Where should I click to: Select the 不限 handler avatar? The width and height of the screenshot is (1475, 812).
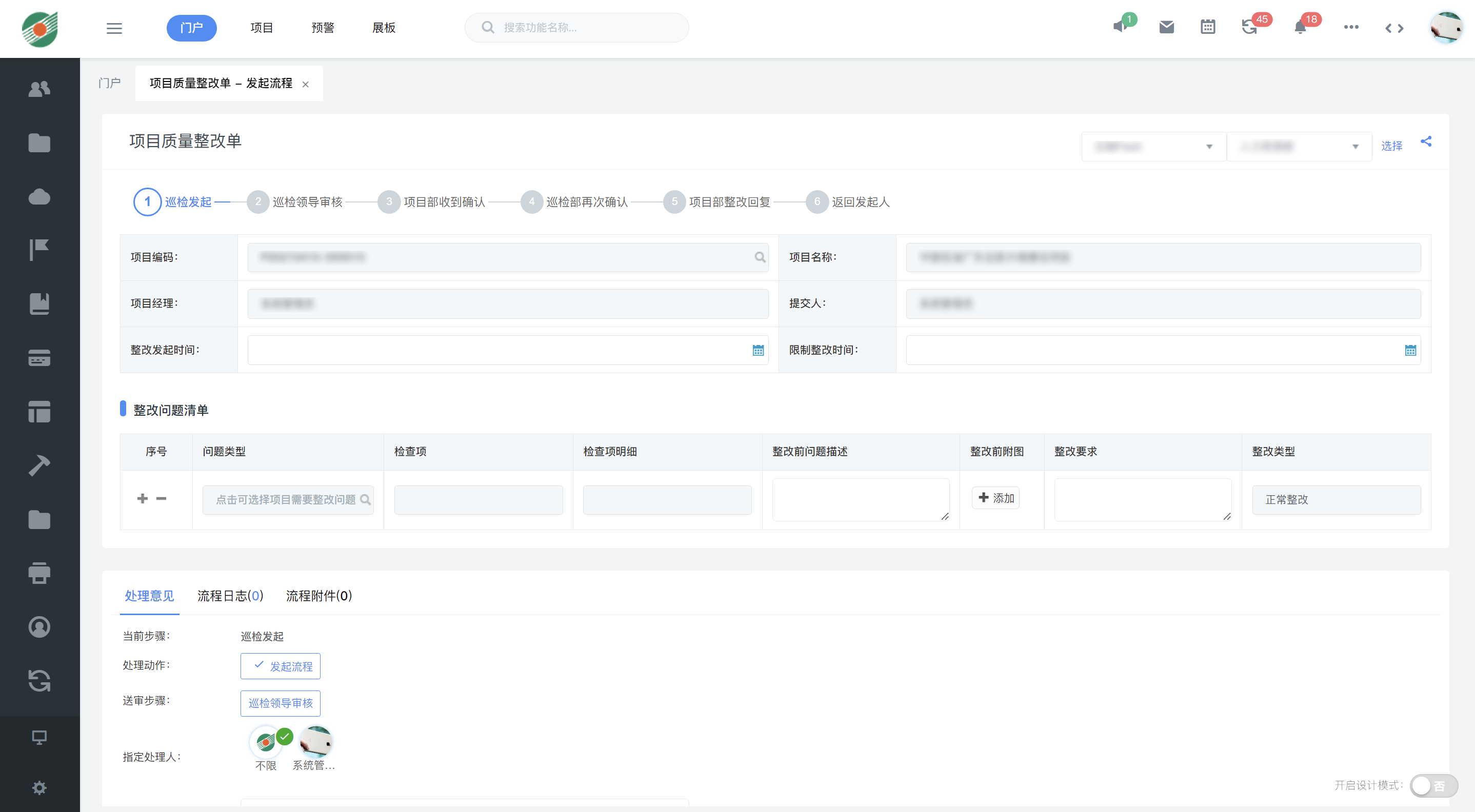click(x=266, y=742)
